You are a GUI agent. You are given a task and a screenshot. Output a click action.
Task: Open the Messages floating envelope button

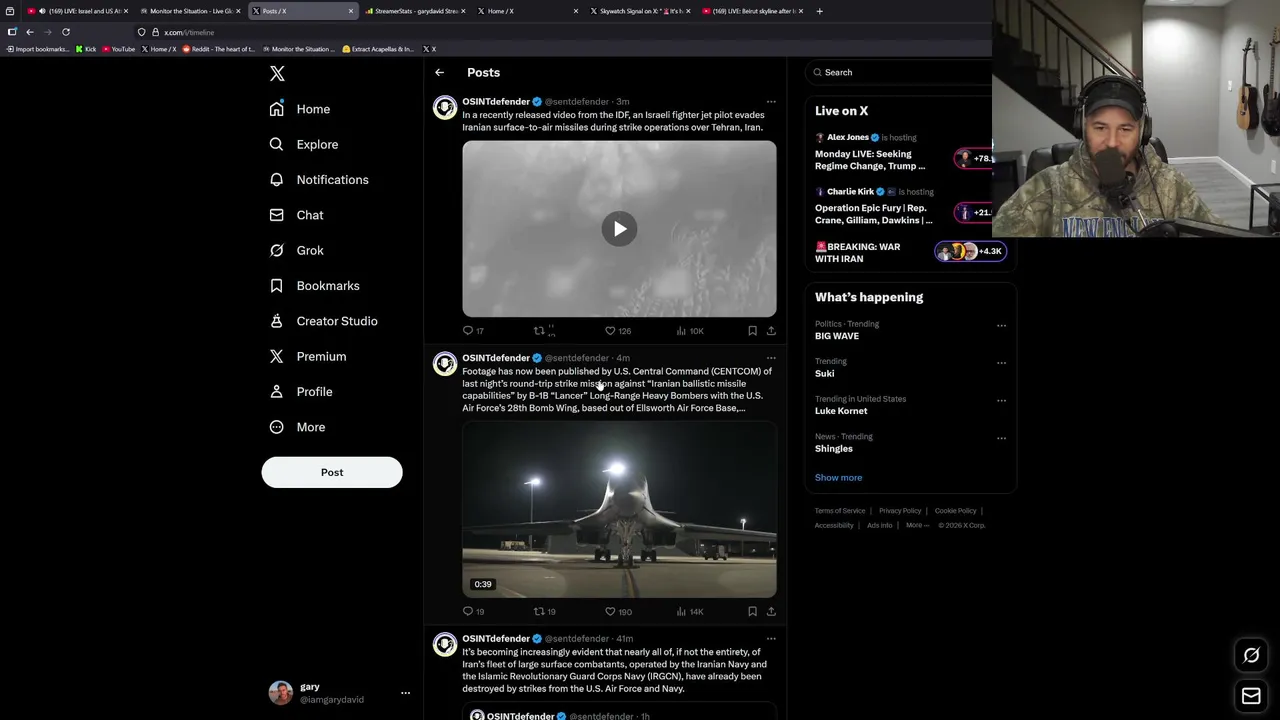pyautogui.click(x=1251, y=696)
